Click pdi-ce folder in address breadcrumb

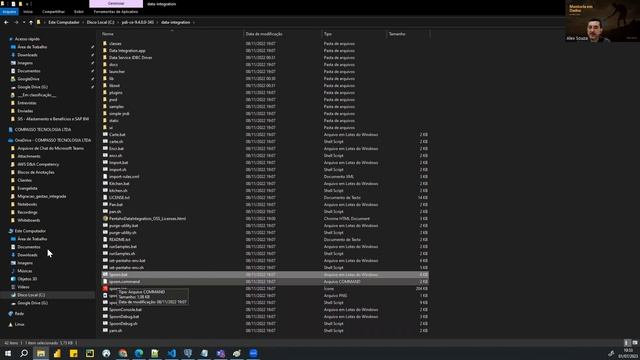click(138, 22)
